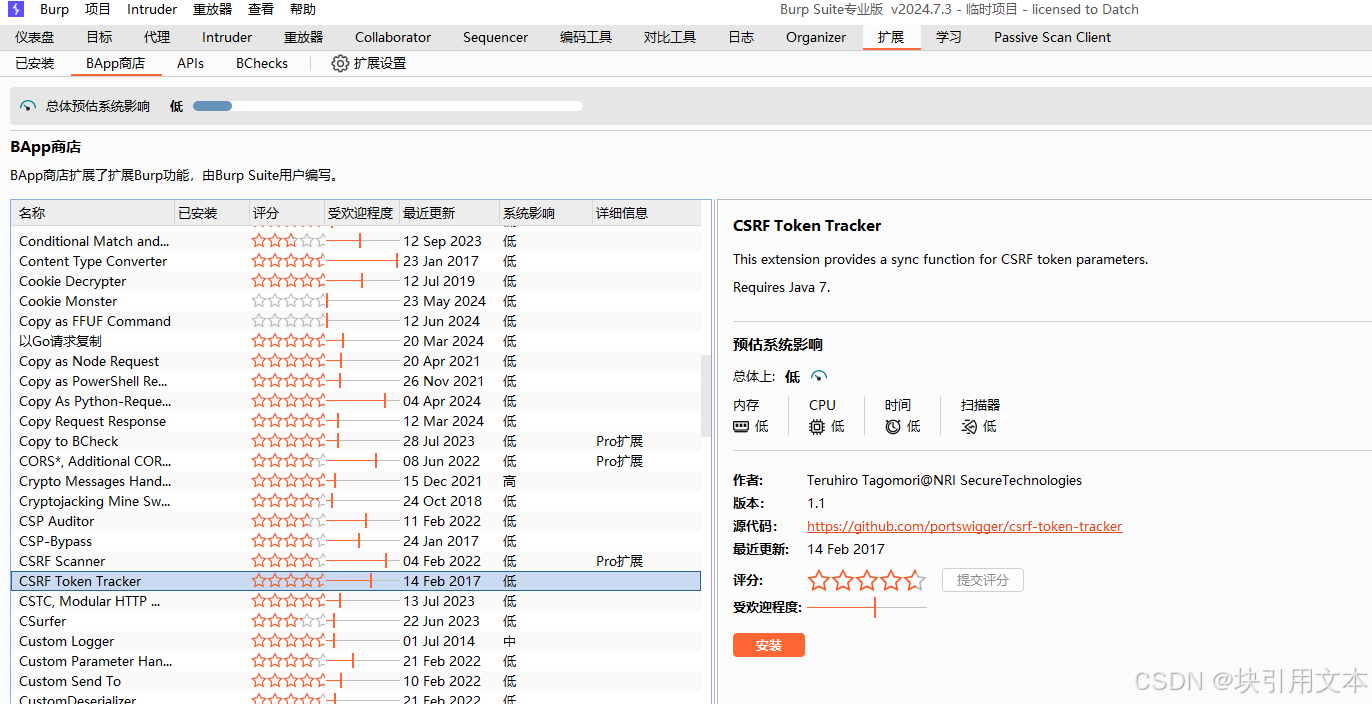Select the 以Go请求复制 extension
Viewport: 1372px width, 704px height.
(356, 341)
